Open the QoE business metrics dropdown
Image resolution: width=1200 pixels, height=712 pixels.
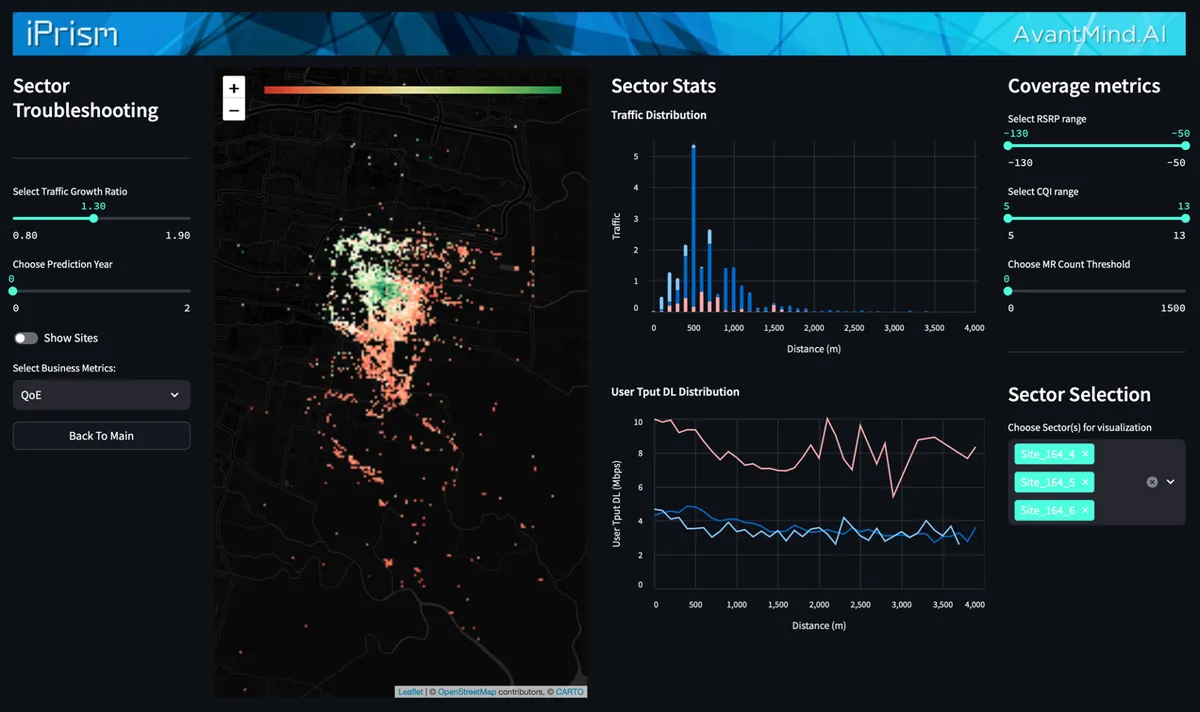(x=100, y=394)
